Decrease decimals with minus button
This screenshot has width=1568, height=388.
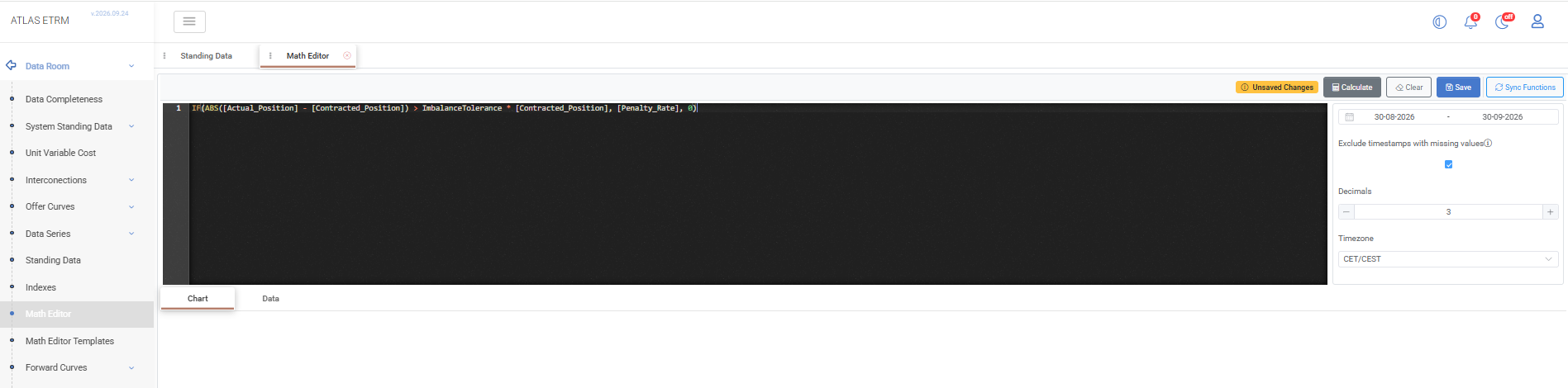[1346, 212]
